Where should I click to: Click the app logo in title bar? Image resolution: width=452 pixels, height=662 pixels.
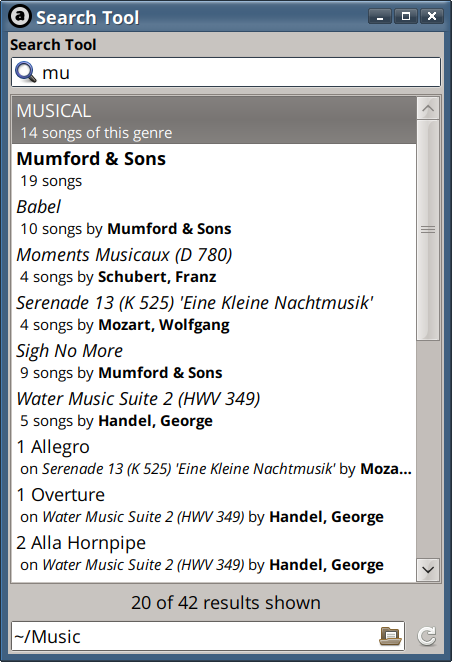pos(20,16)
